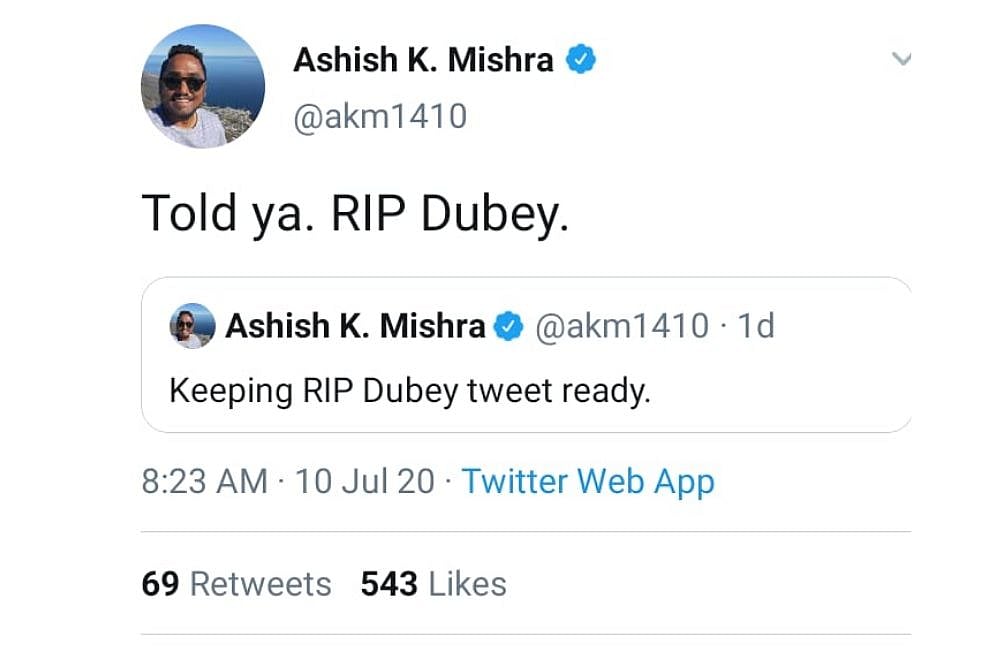Click the verified badge next to Ashish K. Mishra
This screenshot has width=1000, height=667.
pos(580,59)
